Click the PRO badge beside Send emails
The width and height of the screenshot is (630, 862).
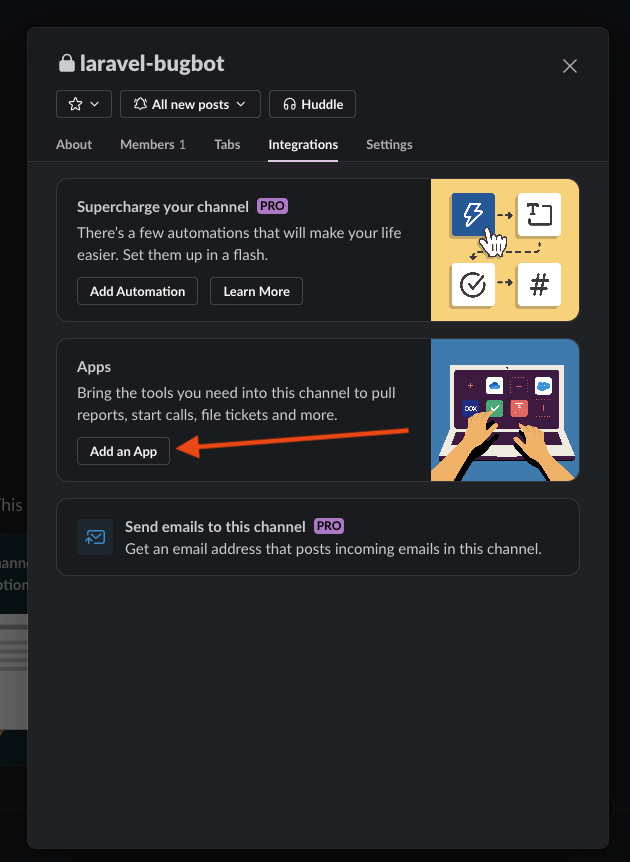tap(329, 526)
